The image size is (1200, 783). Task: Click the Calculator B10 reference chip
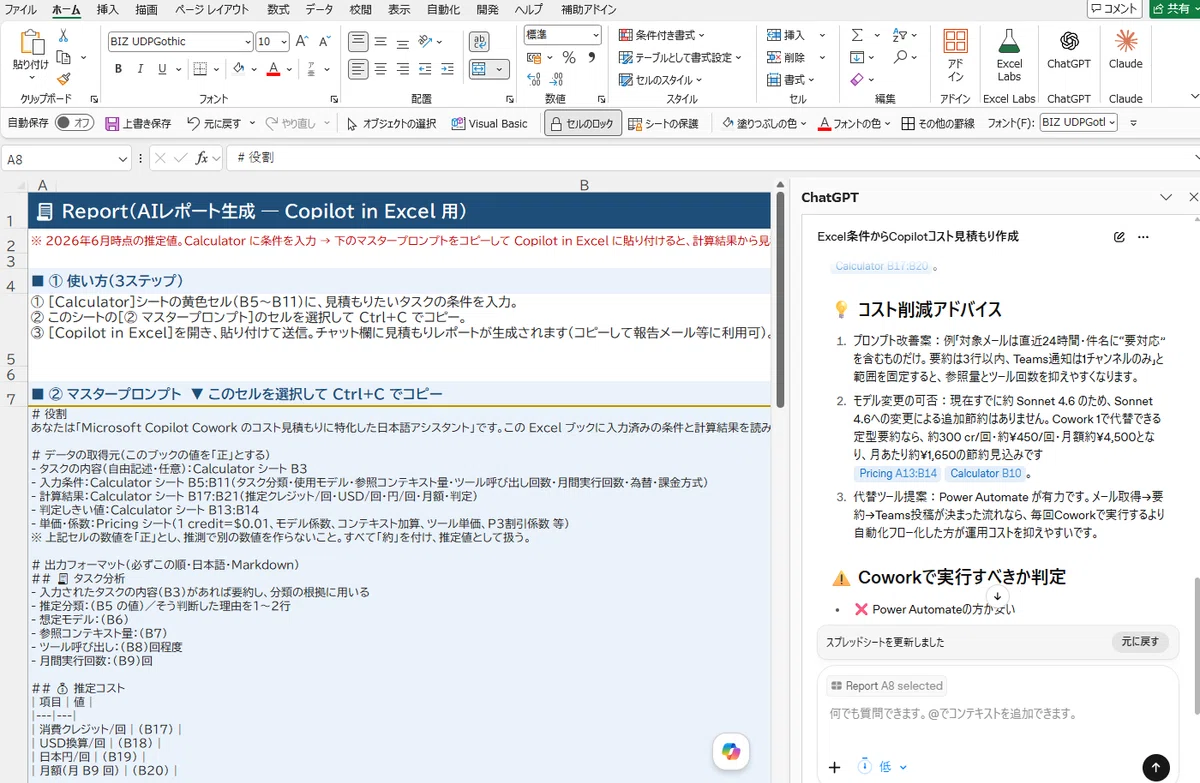tap(985, 473)
